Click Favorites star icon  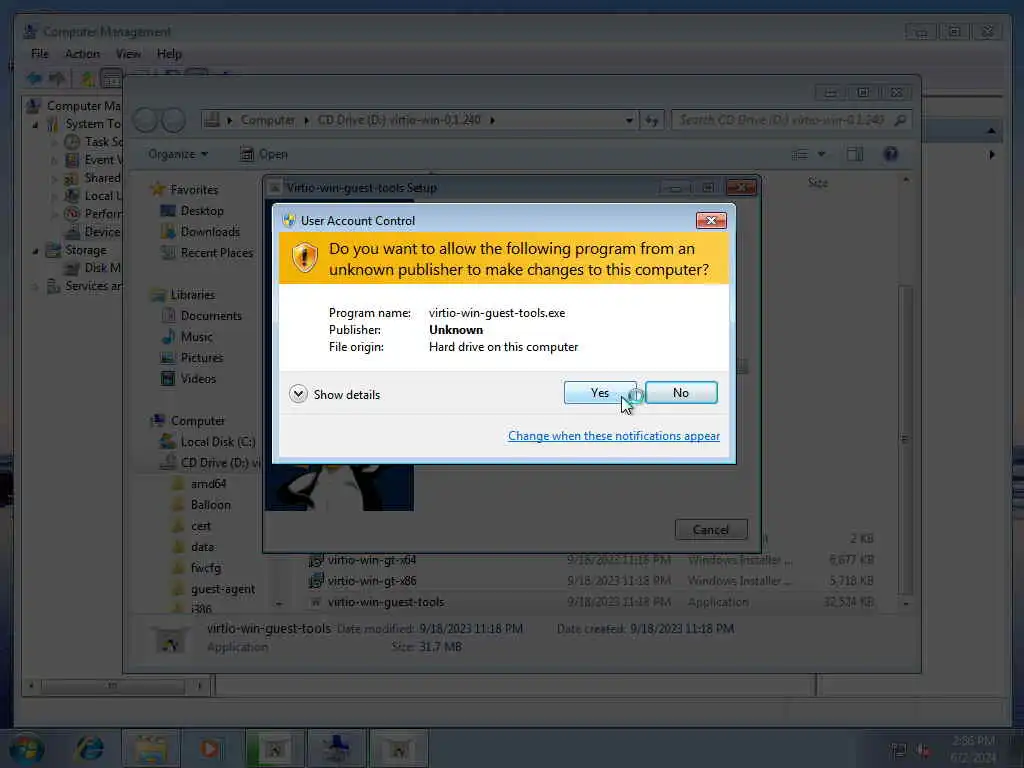(157, 189)
